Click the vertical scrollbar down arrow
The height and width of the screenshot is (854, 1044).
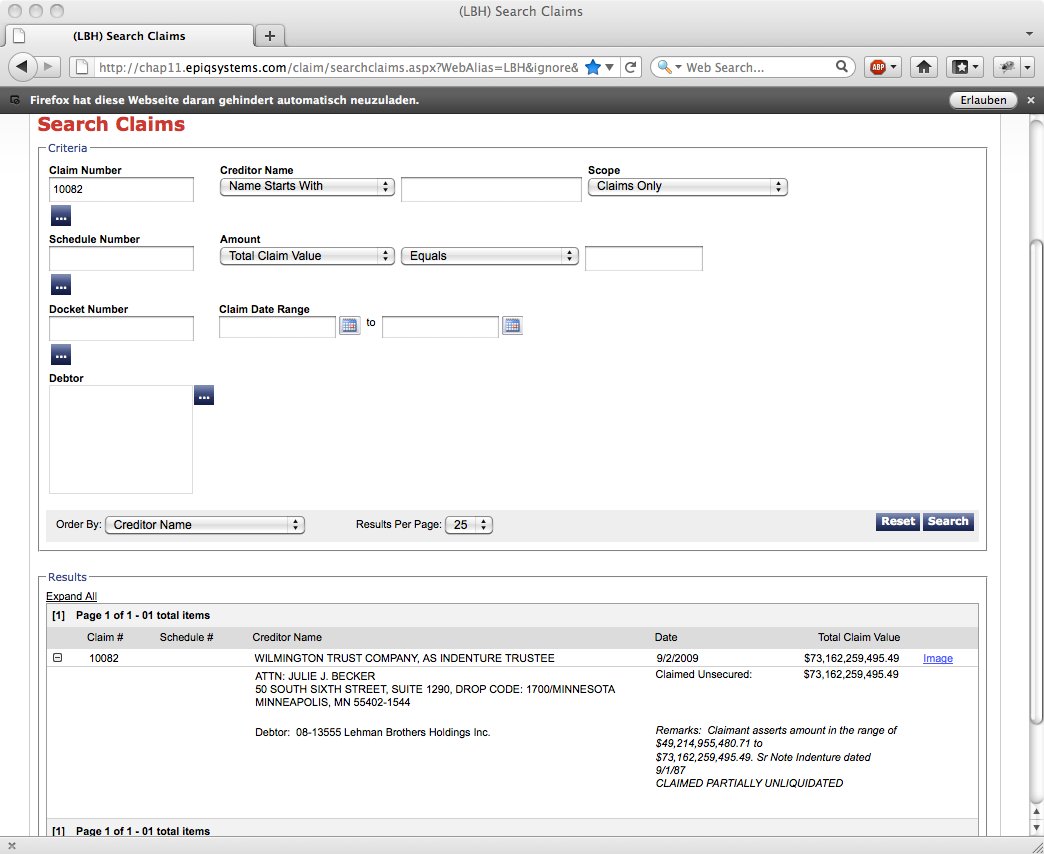(x=1036, y=828)
